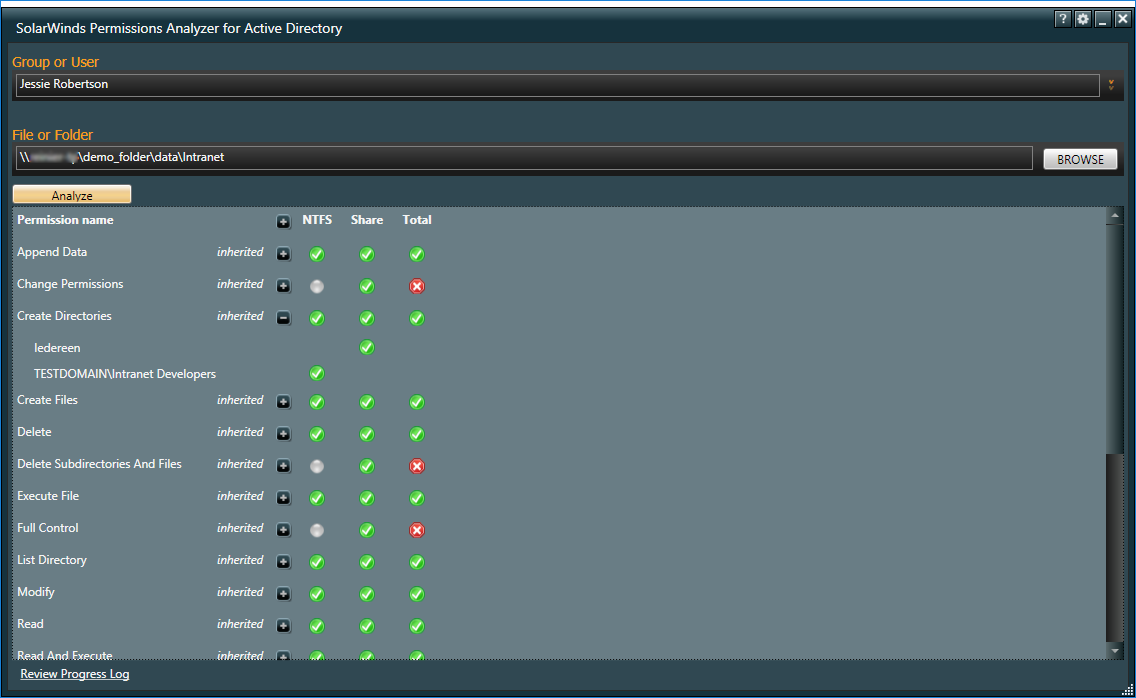Click the Full Control permission label

[48, 528]
